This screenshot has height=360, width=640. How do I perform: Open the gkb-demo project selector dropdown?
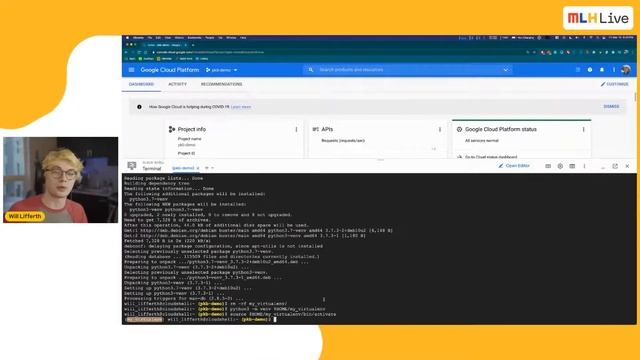click(222, 70)
